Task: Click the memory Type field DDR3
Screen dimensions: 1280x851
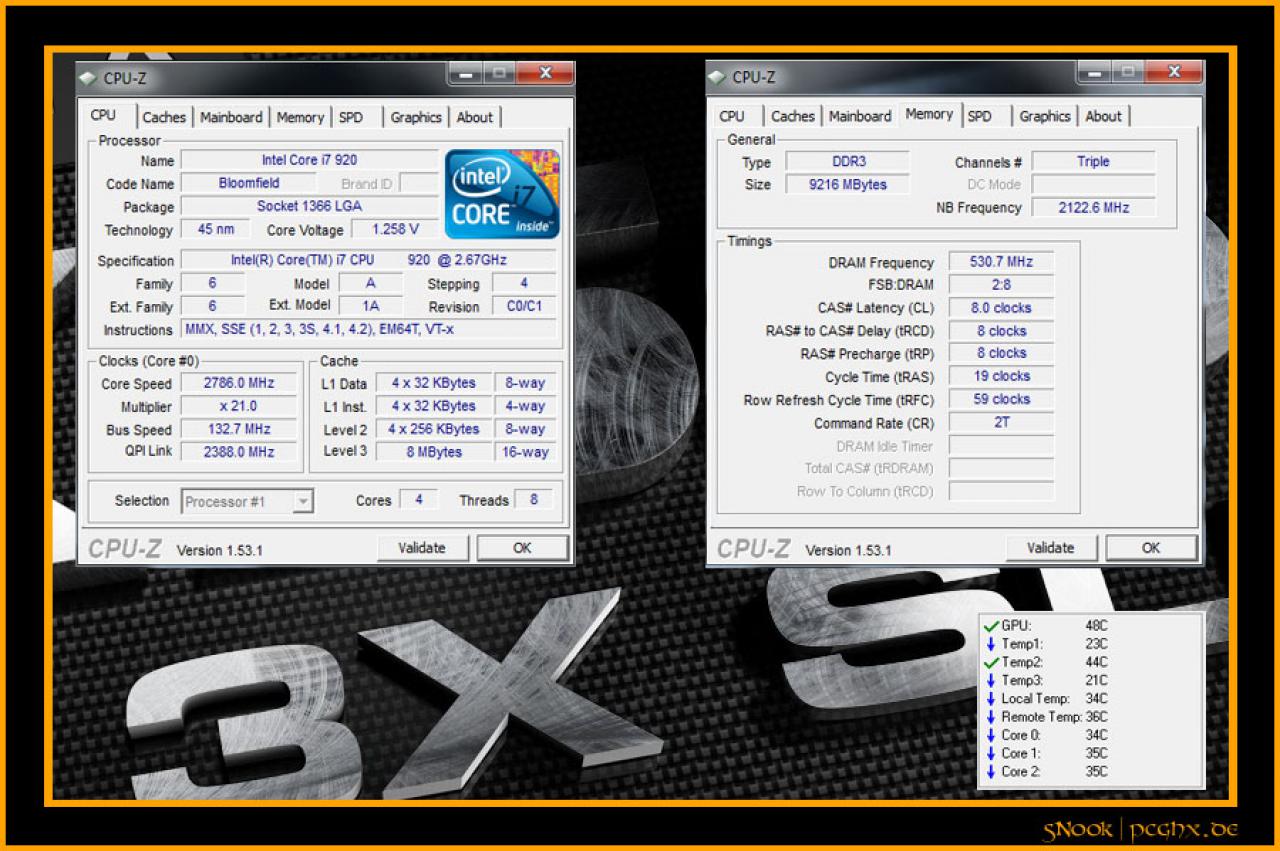Action: tap(847, 161)
